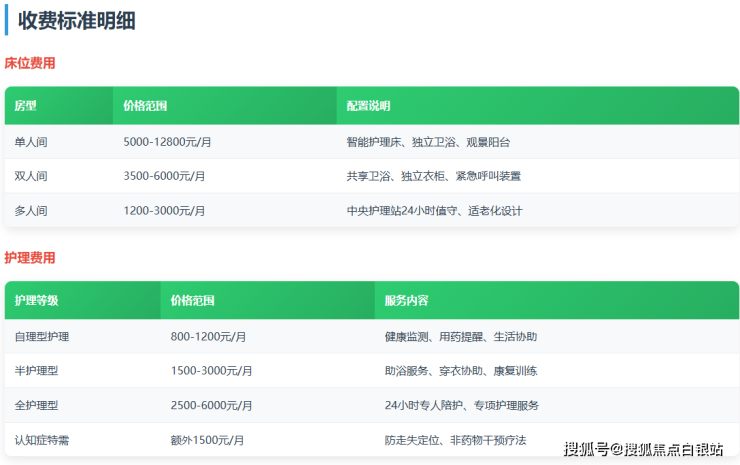Click the 配置说明 column header
This screenshot has height=465, width=740.
coord(368,106)
